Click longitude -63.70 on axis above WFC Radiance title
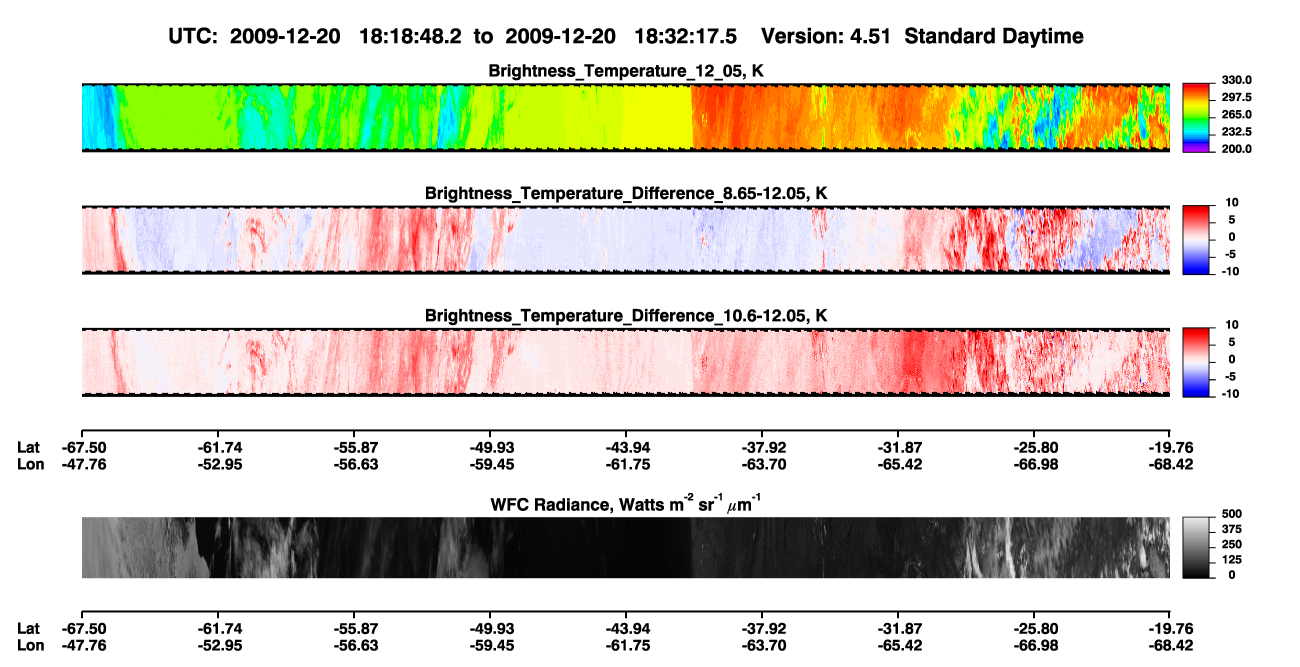This screenshot has height=667, width=1300. pos(762,464)
